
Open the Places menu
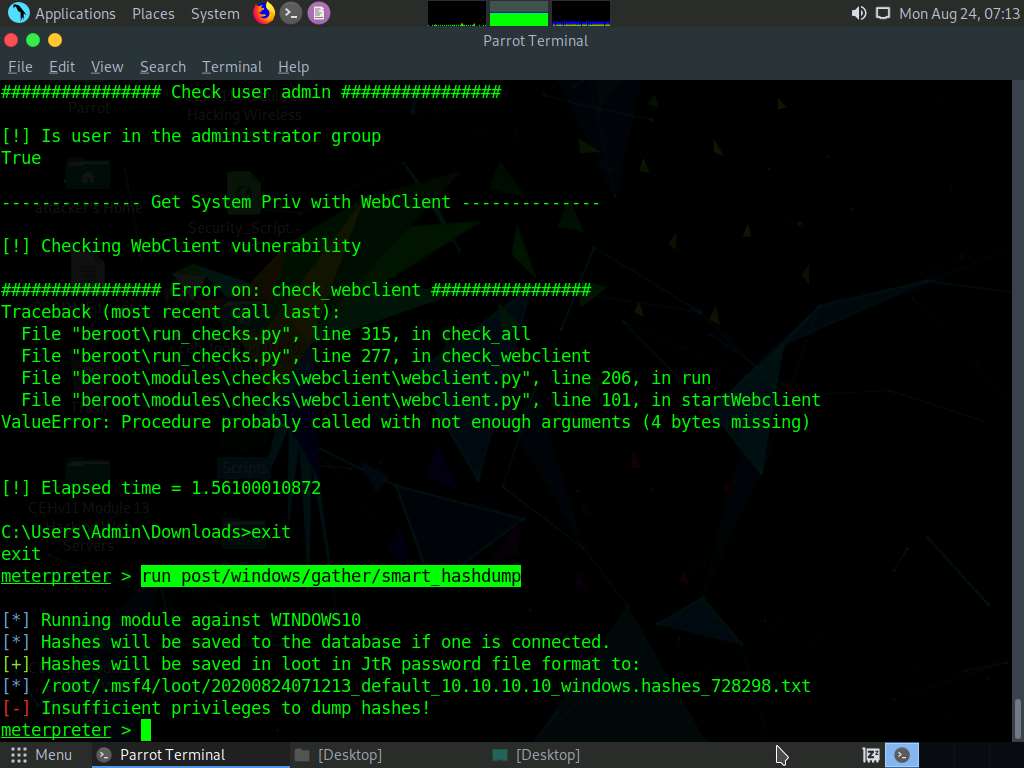pos(153,14)
